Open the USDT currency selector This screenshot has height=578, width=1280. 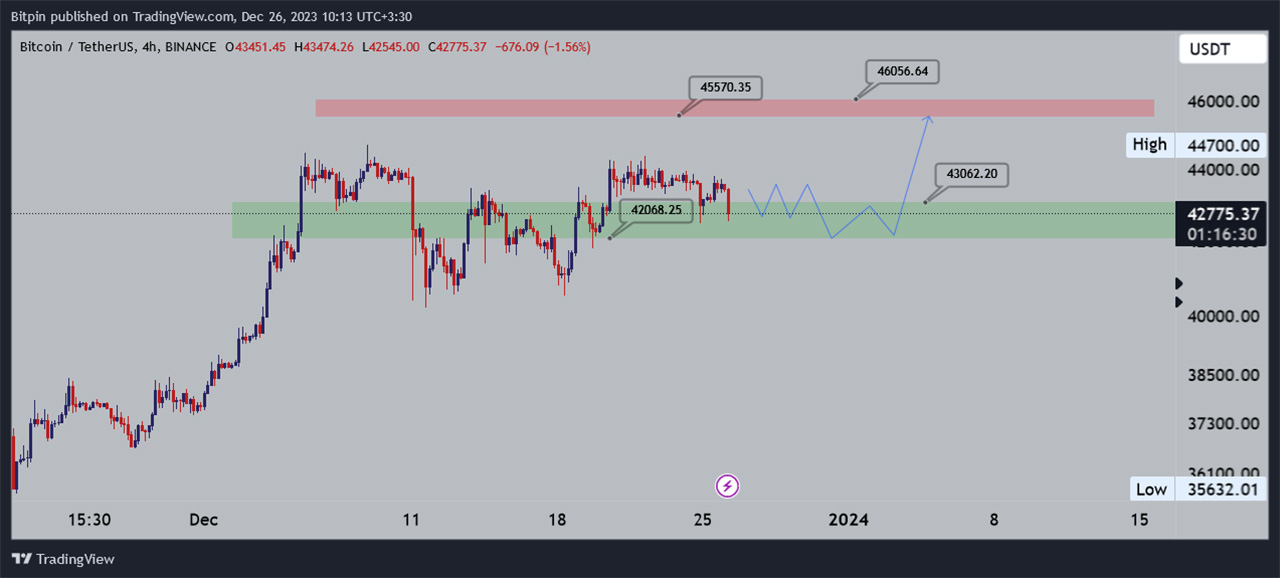(x=1210, y=49)
